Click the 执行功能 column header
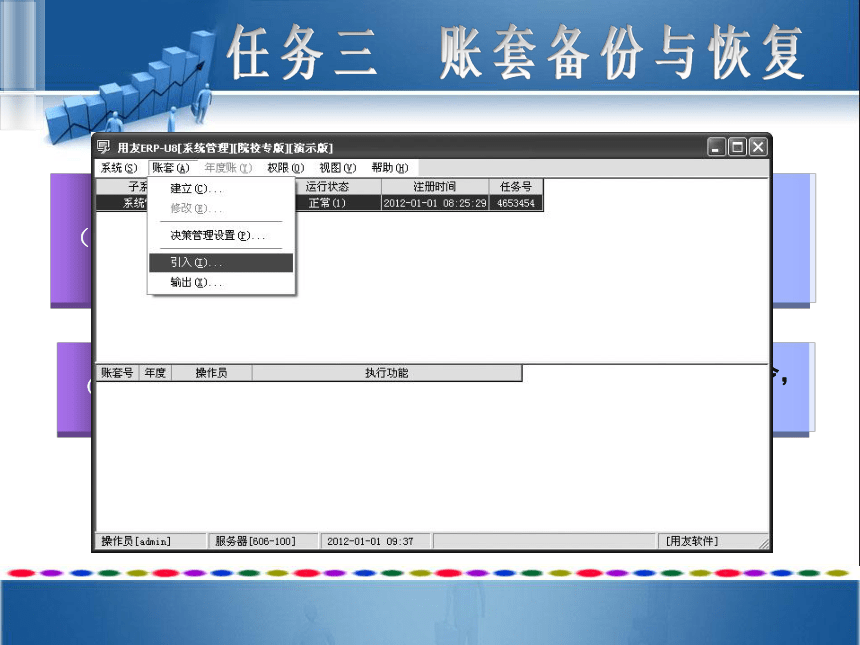Viewport: 860px width, 645px height. click(x=387, y=373)
